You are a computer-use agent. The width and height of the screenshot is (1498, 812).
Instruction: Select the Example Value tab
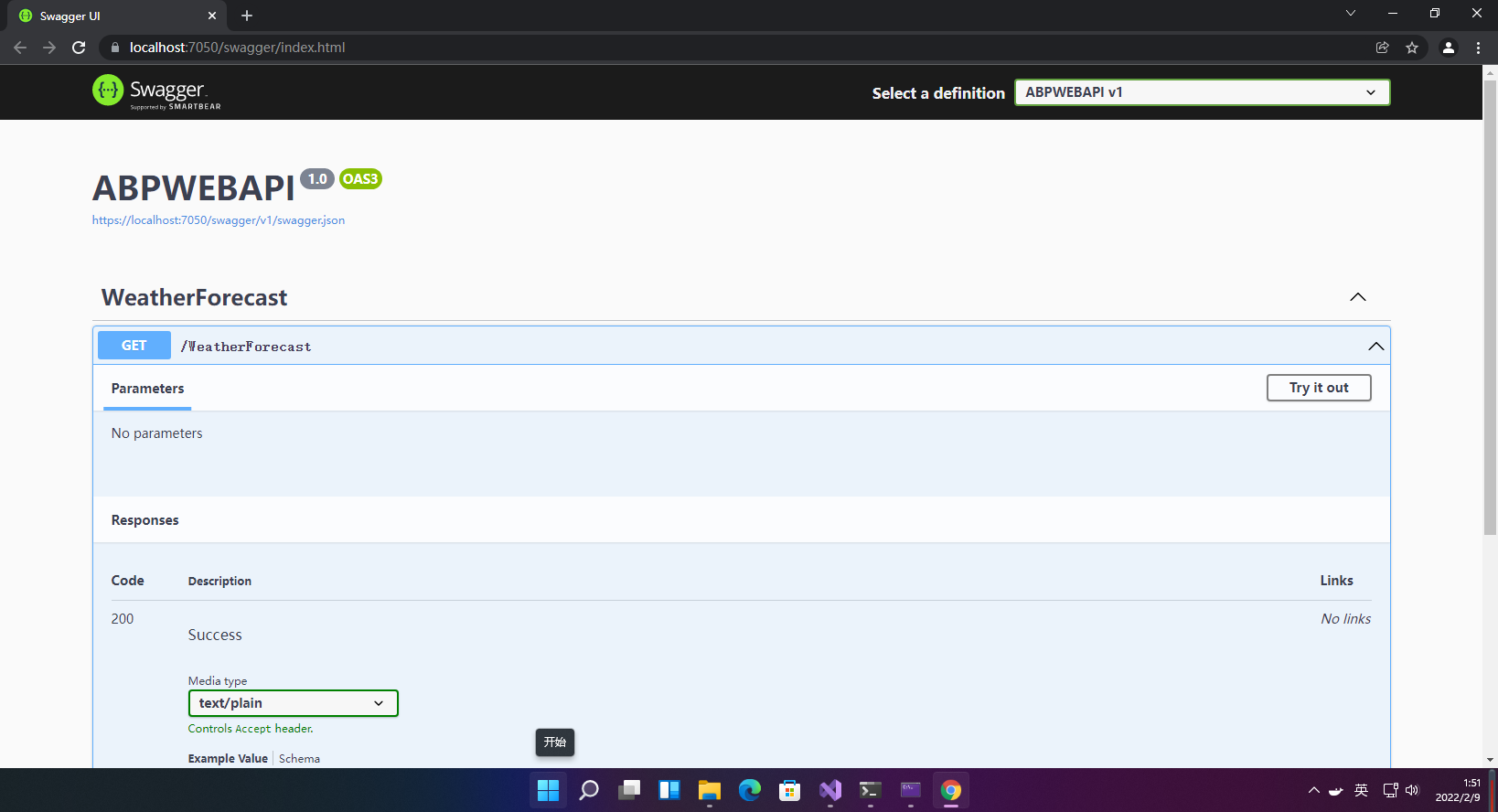(228, 759)
